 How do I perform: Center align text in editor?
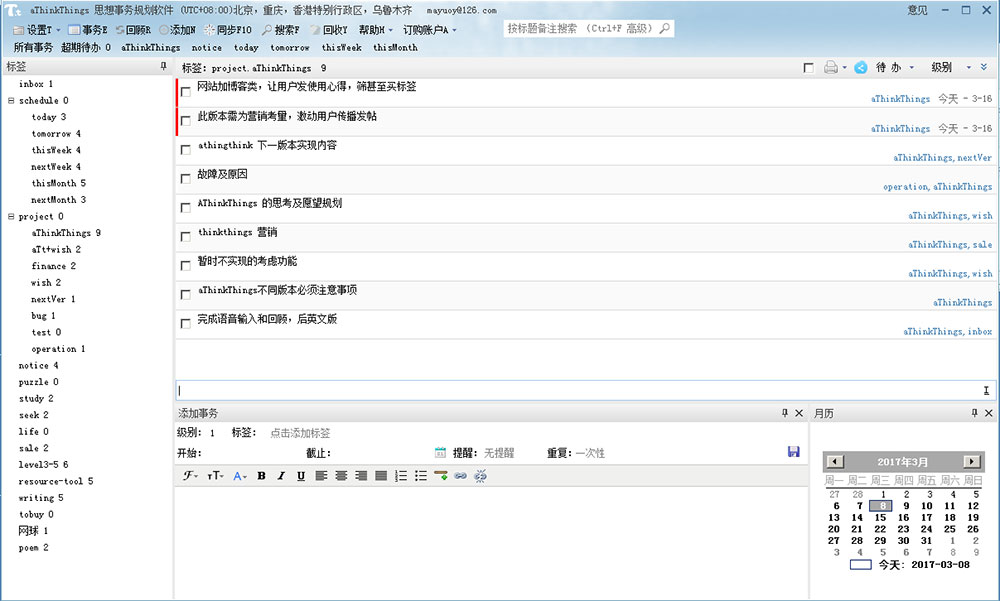[x=341, y=476]
